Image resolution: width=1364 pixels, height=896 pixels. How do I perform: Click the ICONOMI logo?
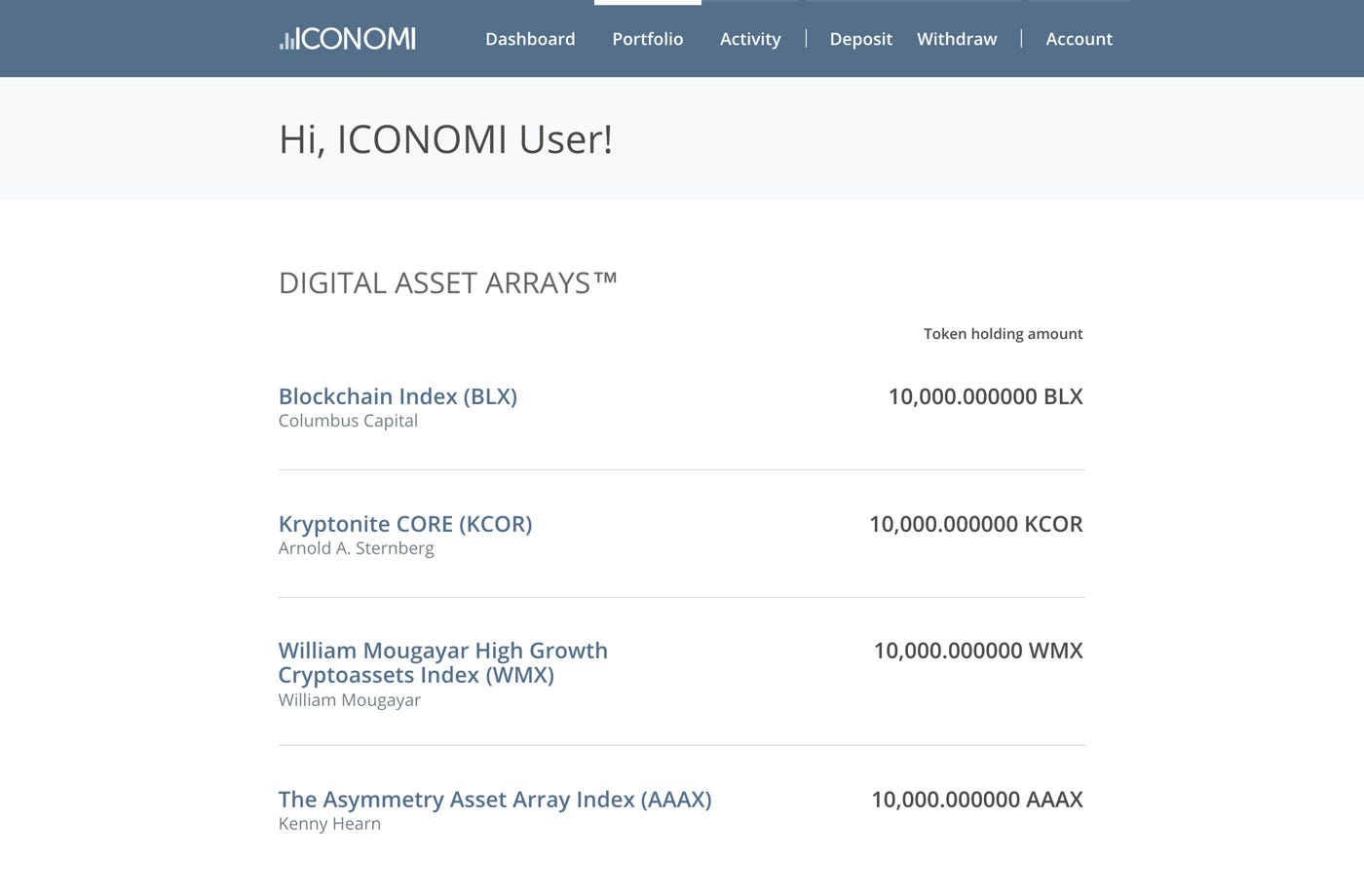pos(348,39)
